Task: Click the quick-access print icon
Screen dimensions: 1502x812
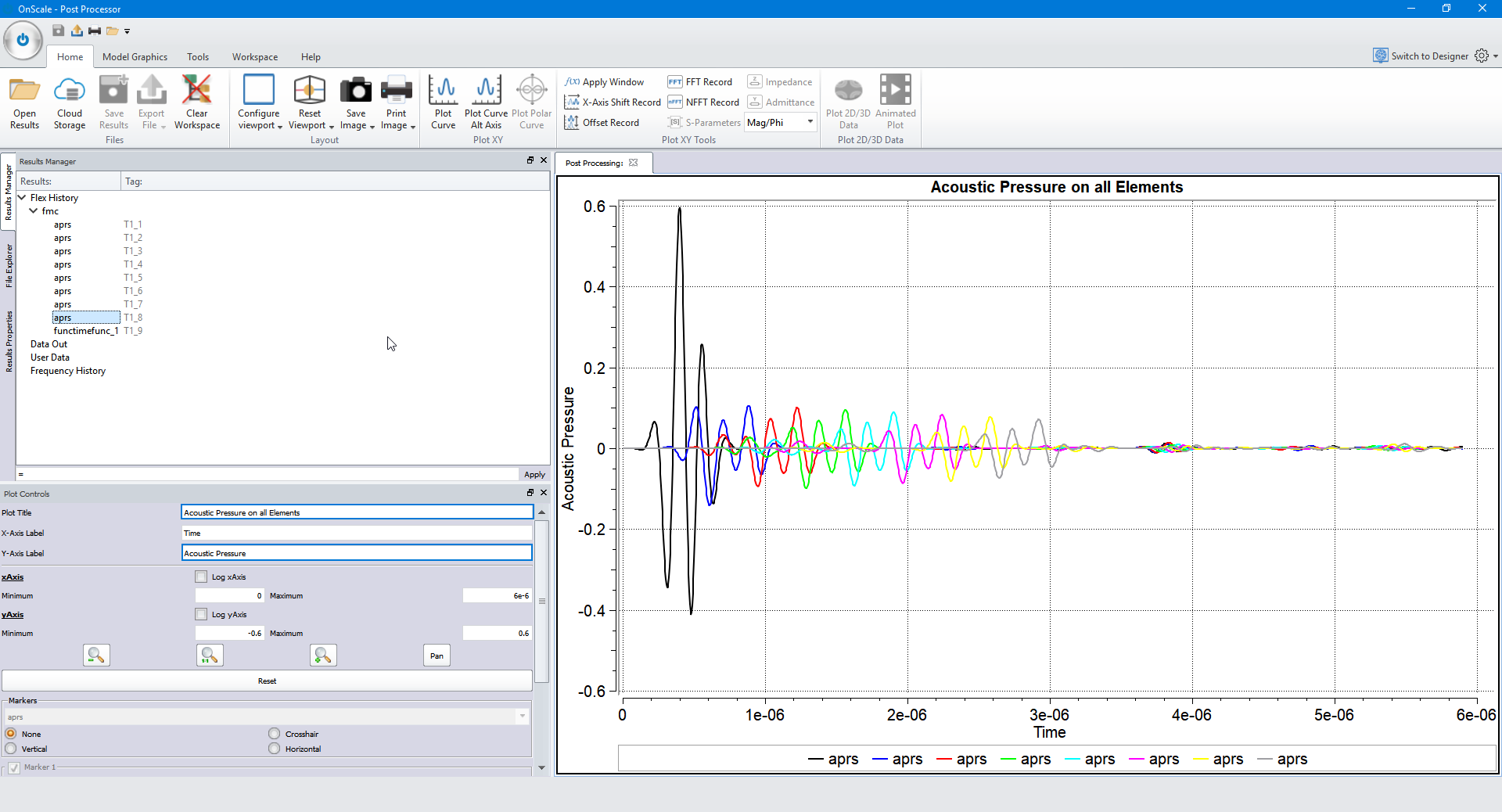Action: [95, 31]
